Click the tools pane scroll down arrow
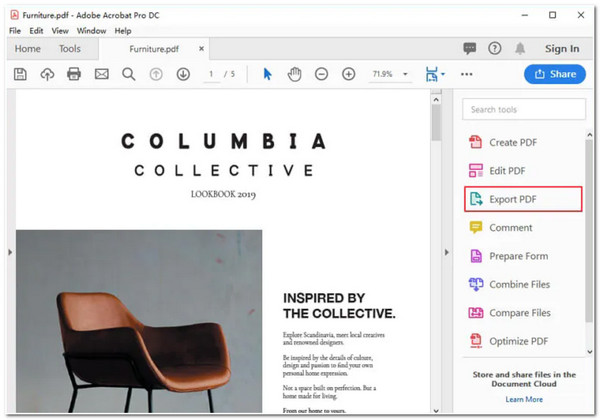 click(590, 352)
